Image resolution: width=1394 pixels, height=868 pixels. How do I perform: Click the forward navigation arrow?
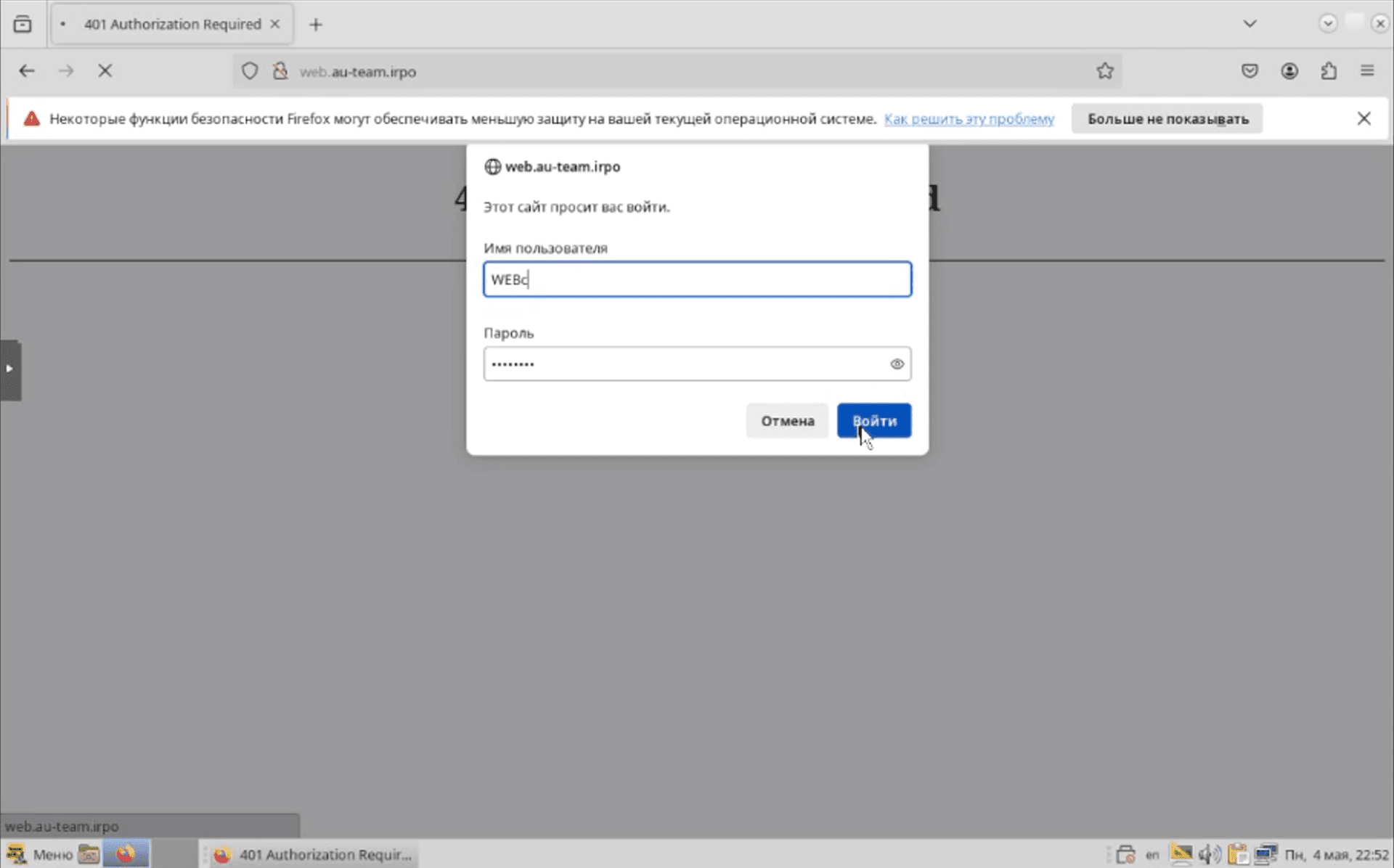click(x=66, y=70)
